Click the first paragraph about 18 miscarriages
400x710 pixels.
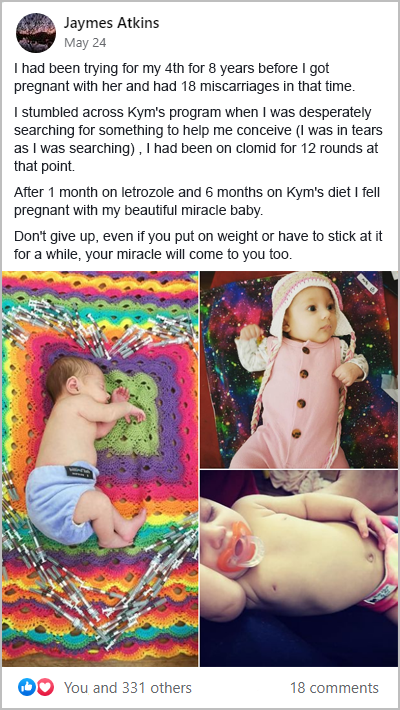tap(184, 77)
